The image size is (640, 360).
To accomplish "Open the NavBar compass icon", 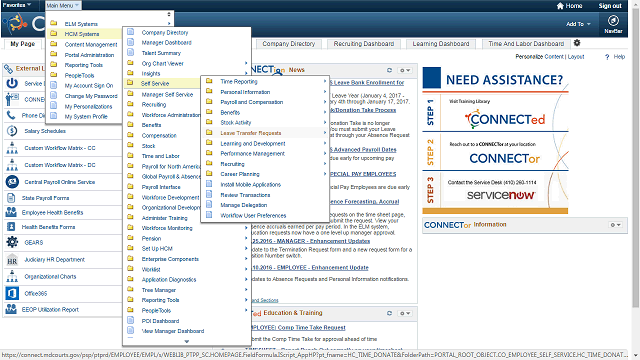I will [613, 20].
